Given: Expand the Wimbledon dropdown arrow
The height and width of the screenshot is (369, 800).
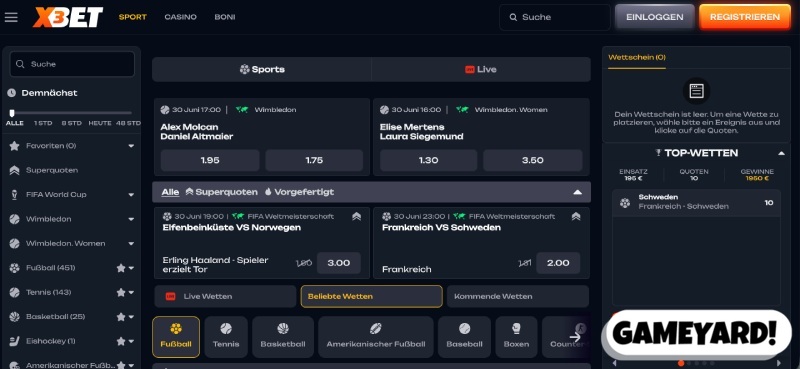Looking at the screenshot, I should click(131, 219).
